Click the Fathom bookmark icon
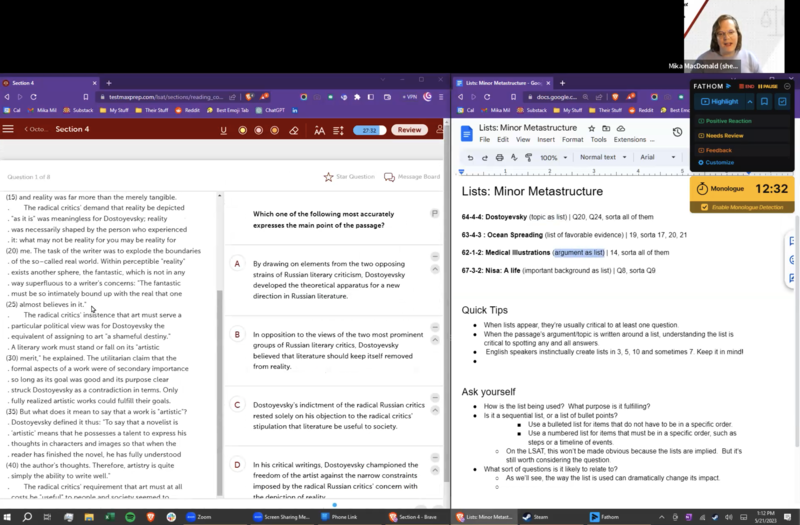800x525 pixels. coord(763,102)
